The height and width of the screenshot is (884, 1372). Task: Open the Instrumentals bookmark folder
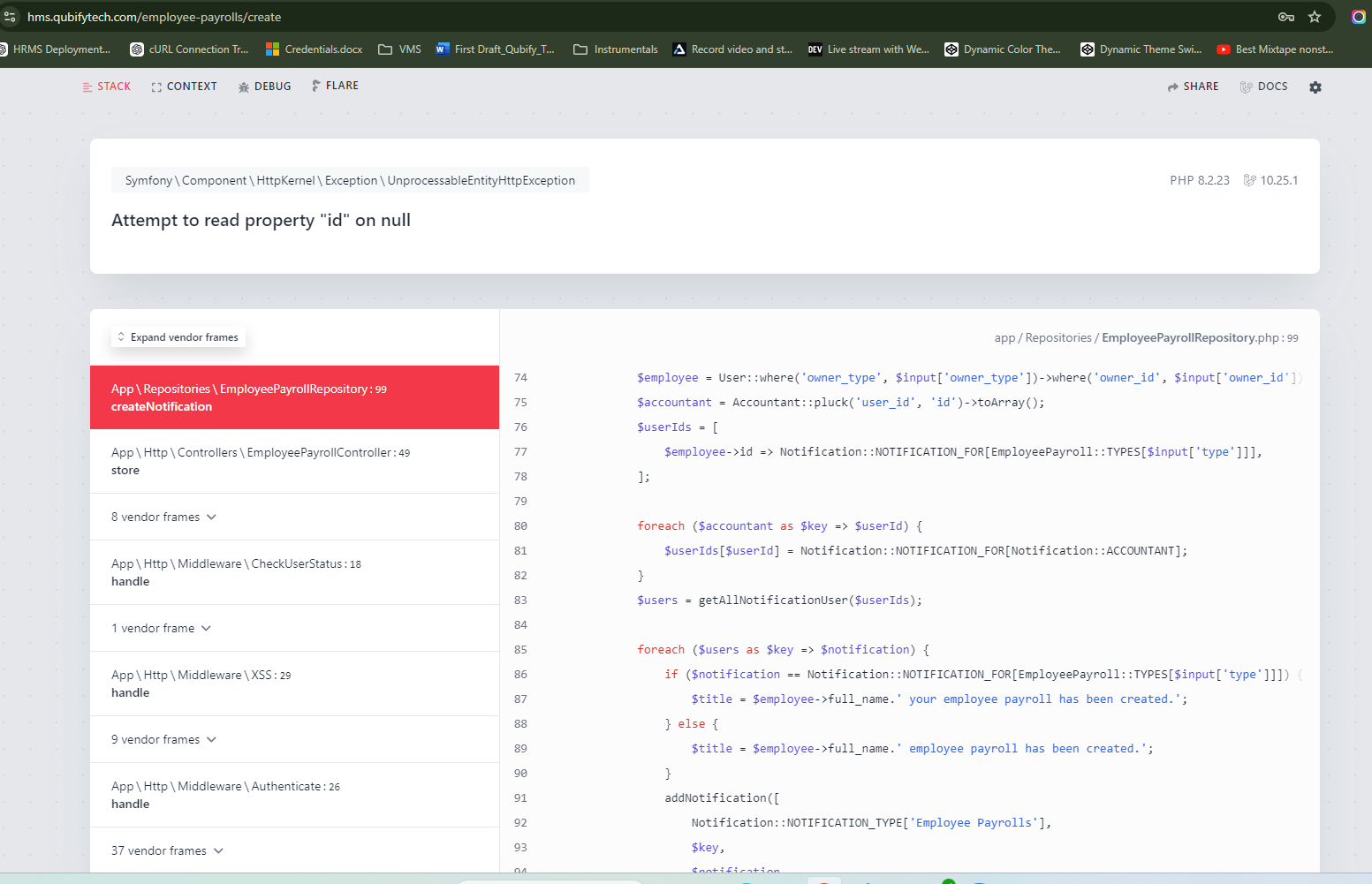pos(616,49)
